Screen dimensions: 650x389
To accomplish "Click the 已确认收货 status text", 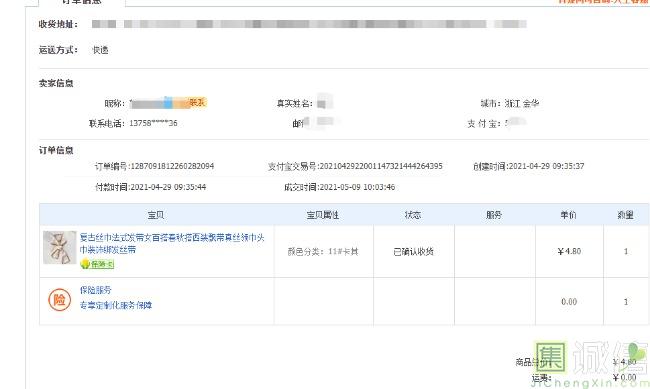I will tap(413, 251).
